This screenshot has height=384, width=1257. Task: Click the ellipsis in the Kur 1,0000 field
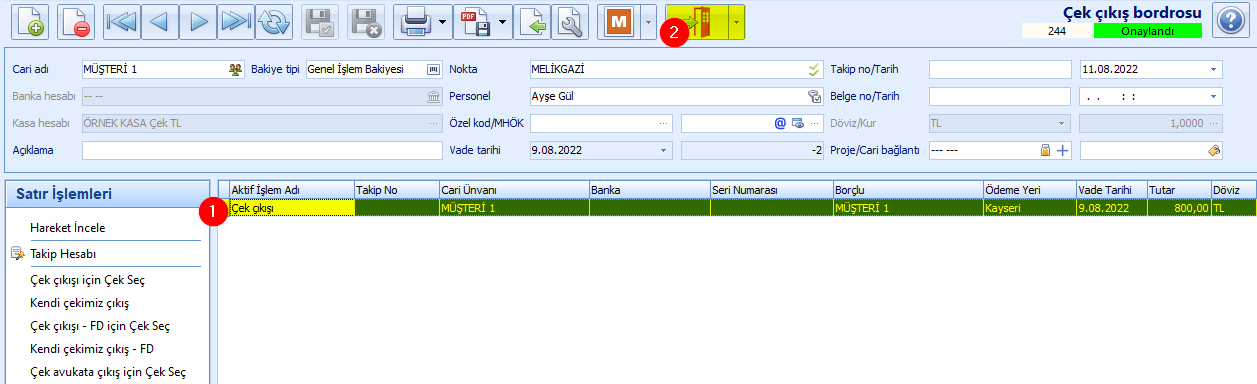point(1214,123)
